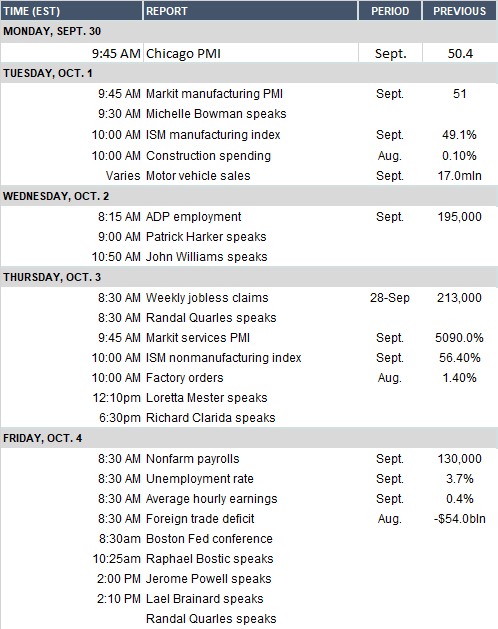This screenshot has height=629, width=498.
Task: Click the Markit manufacturing PMI entry
Action: coord(214,94)
